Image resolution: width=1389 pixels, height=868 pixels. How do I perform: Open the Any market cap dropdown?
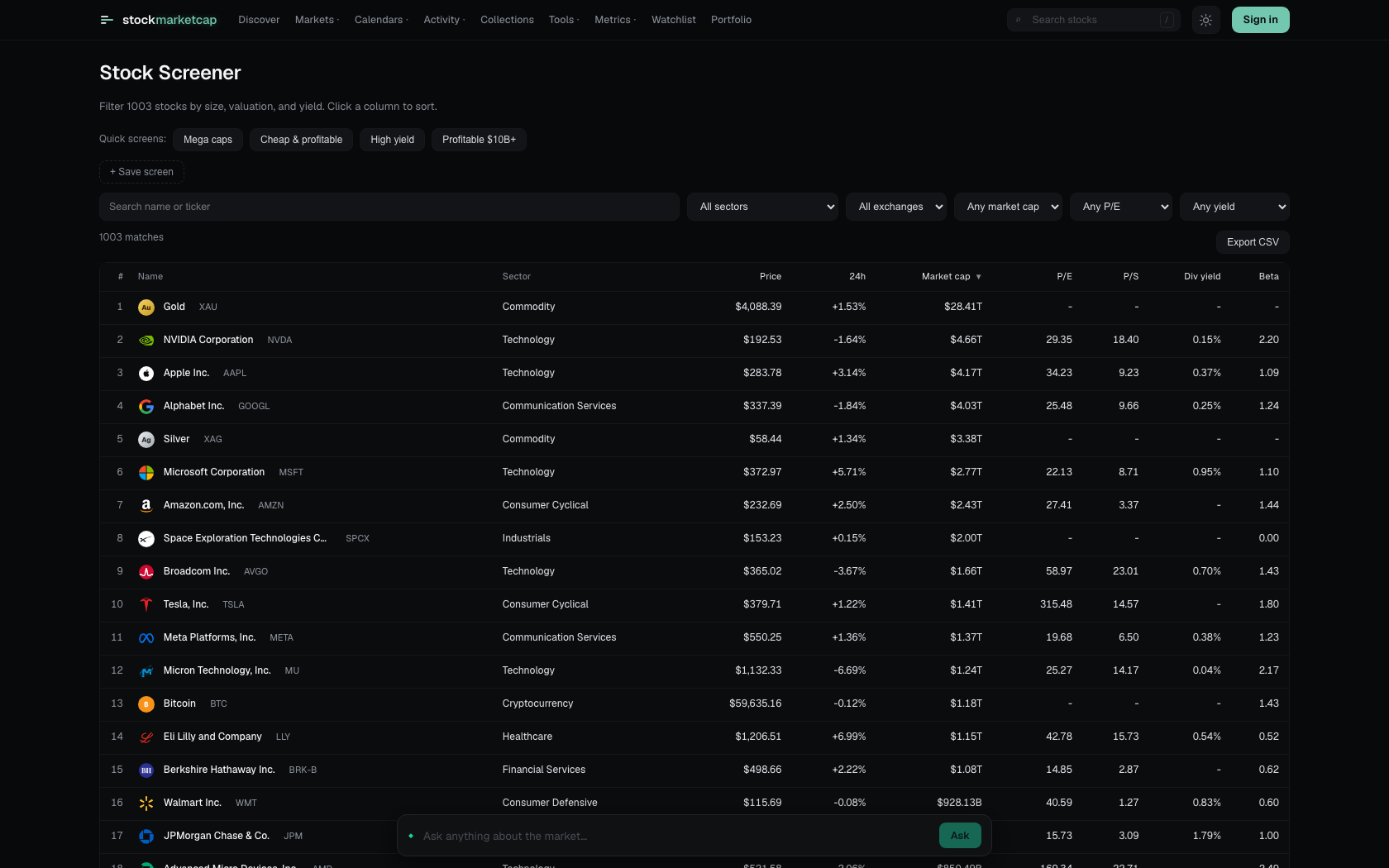[x=1009, y=207]
